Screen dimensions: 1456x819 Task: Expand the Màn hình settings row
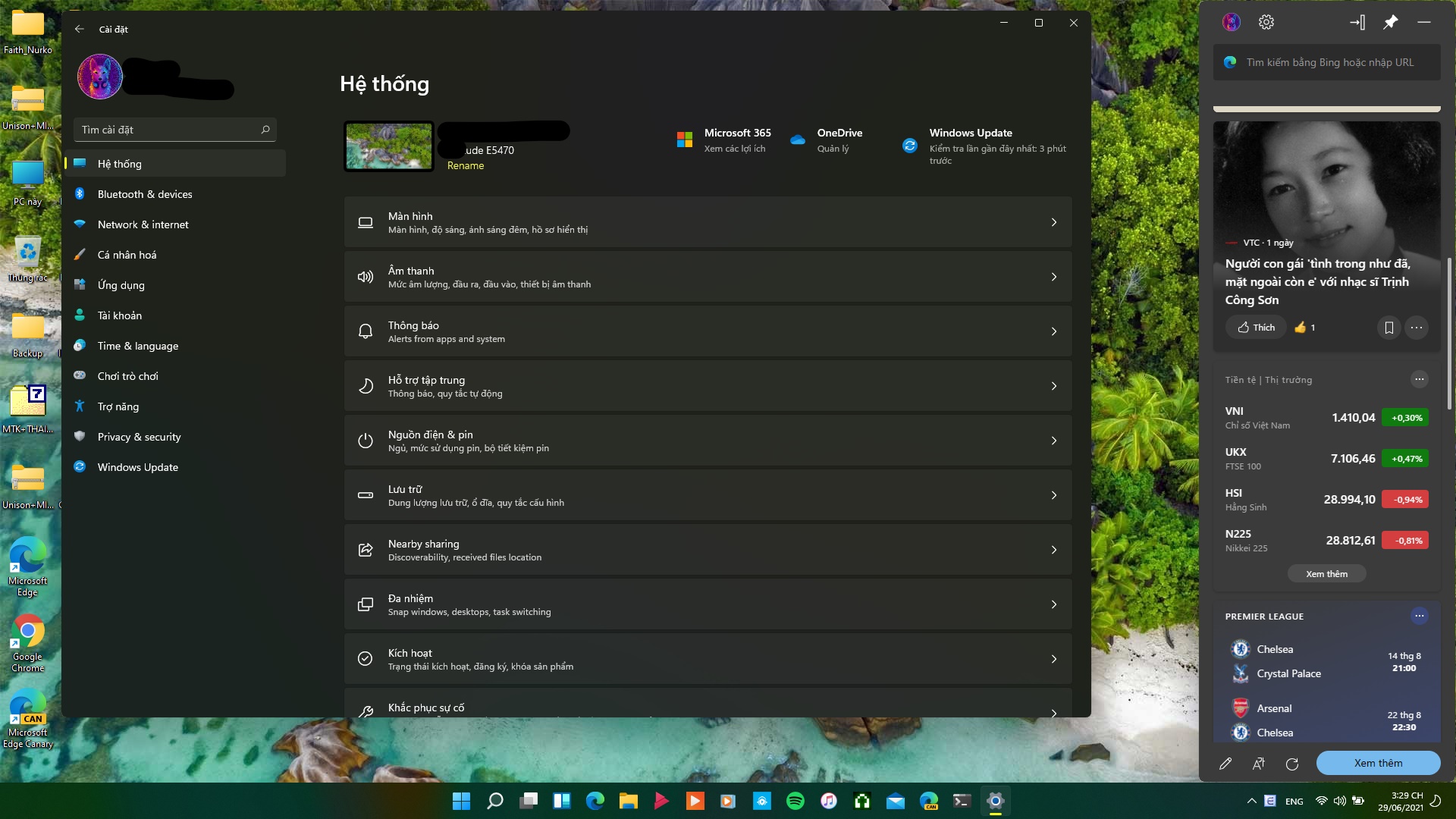click(x=708, y=222)
